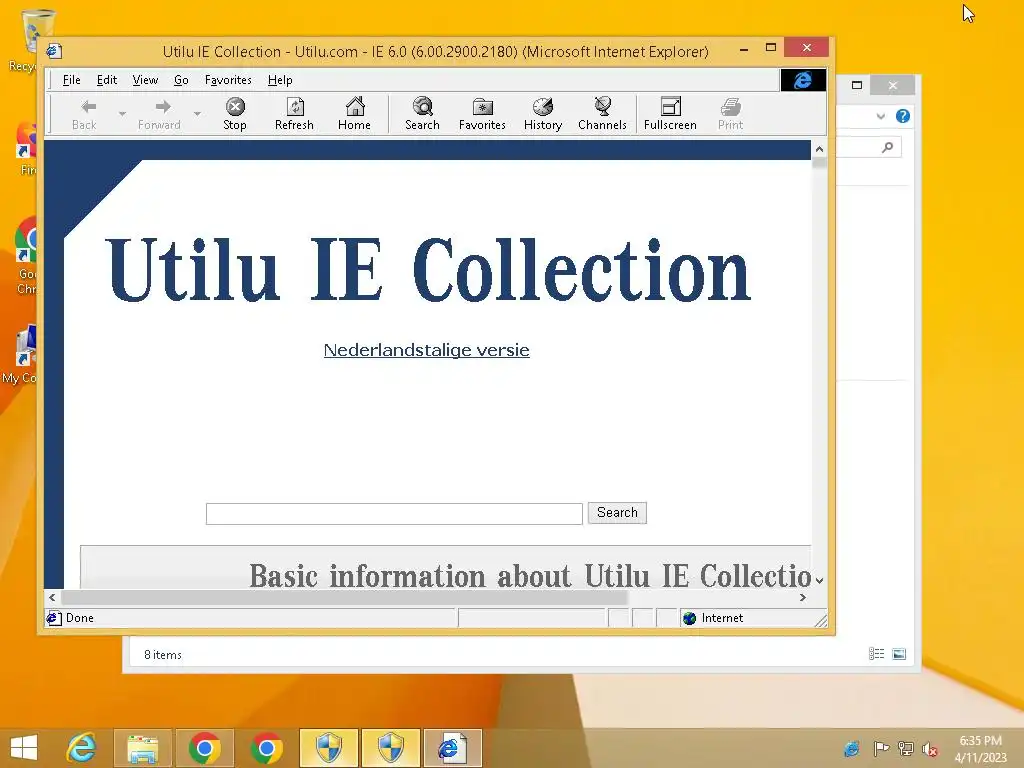Expand the Back history dropdown arrow
Image resolution: width=1024 pixels, height=768 pixels.
122,114
